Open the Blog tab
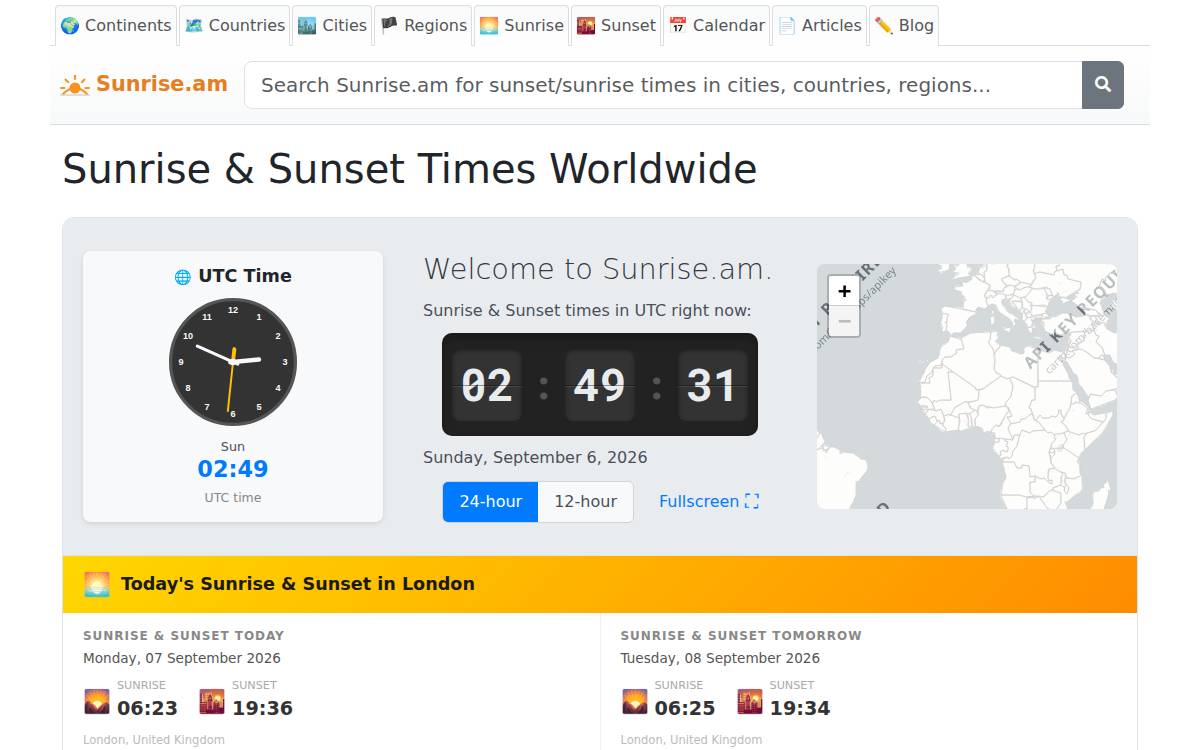The width and height of the screenshot is (1200, 750). point(904,26)
